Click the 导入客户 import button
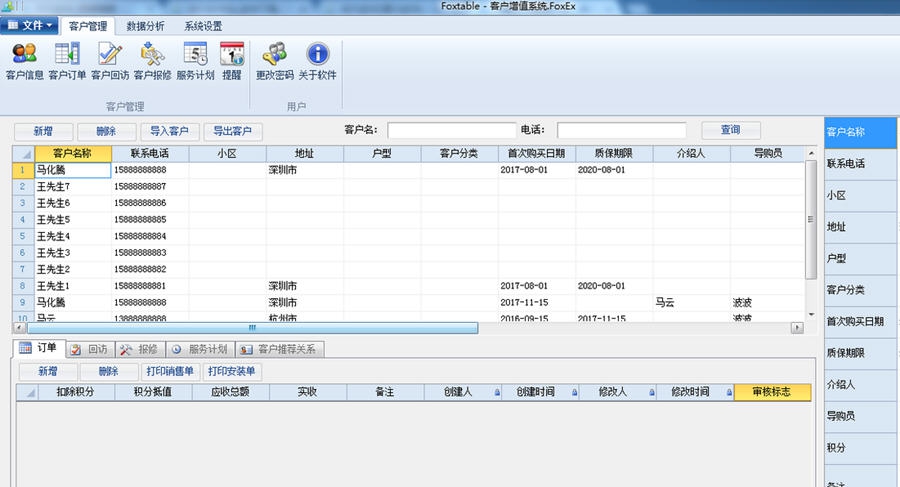900x487 pixels. (x=169, y=131)
